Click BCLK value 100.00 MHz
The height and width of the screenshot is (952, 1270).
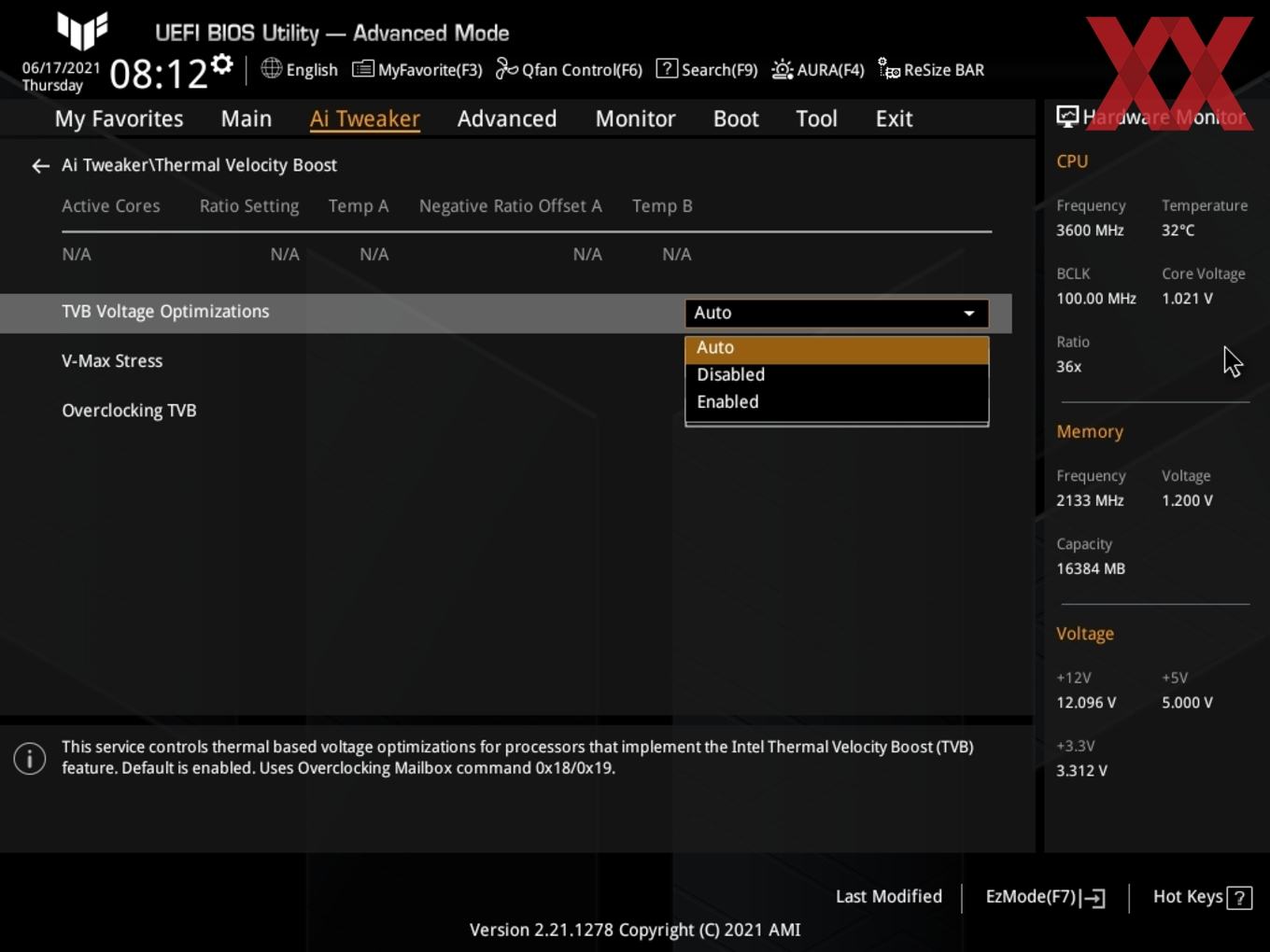[1096, 299]
